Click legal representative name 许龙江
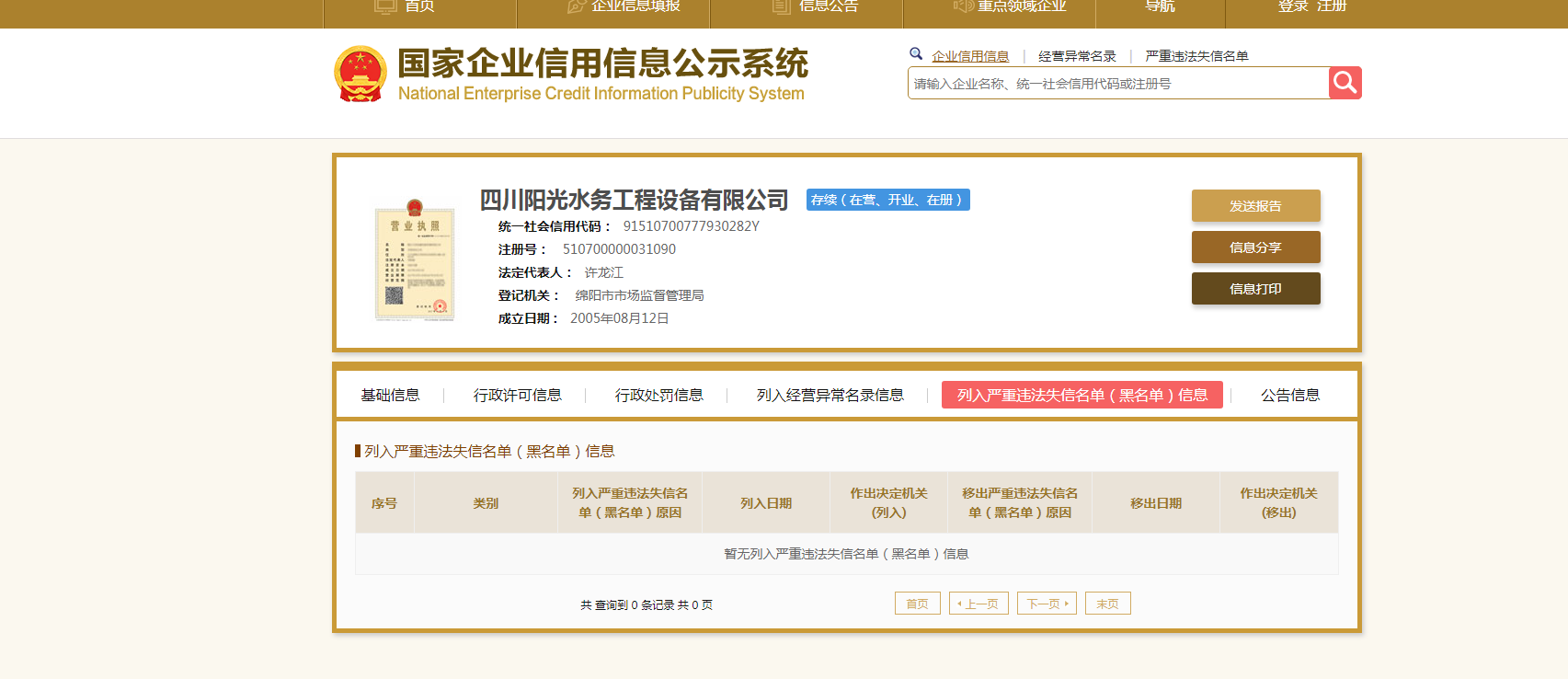This screenshot has width=1568, height=679. click(604, 272)
